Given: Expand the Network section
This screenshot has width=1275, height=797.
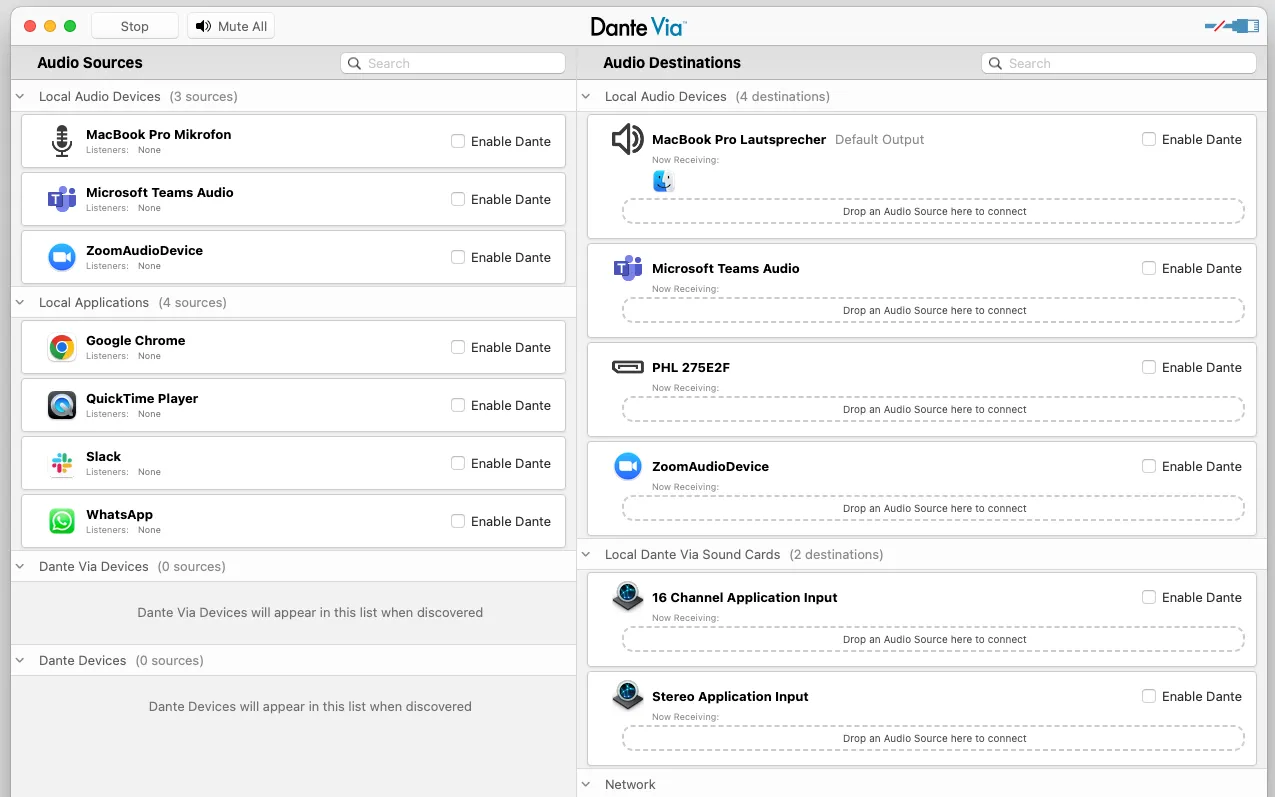Looking at the screenshot, I should coord(587,785).
